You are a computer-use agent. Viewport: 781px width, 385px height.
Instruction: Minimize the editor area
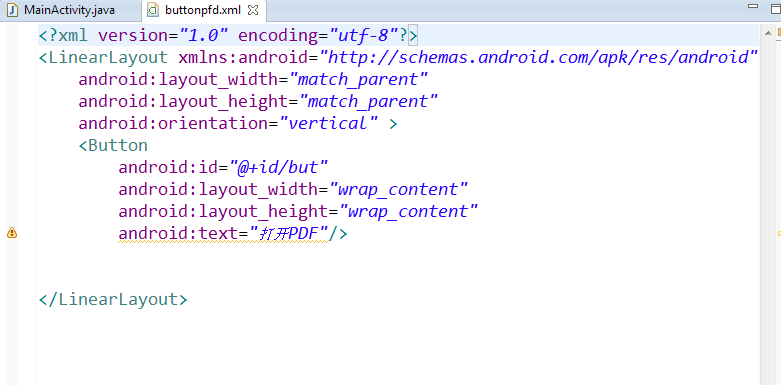(x=753, y=6)
